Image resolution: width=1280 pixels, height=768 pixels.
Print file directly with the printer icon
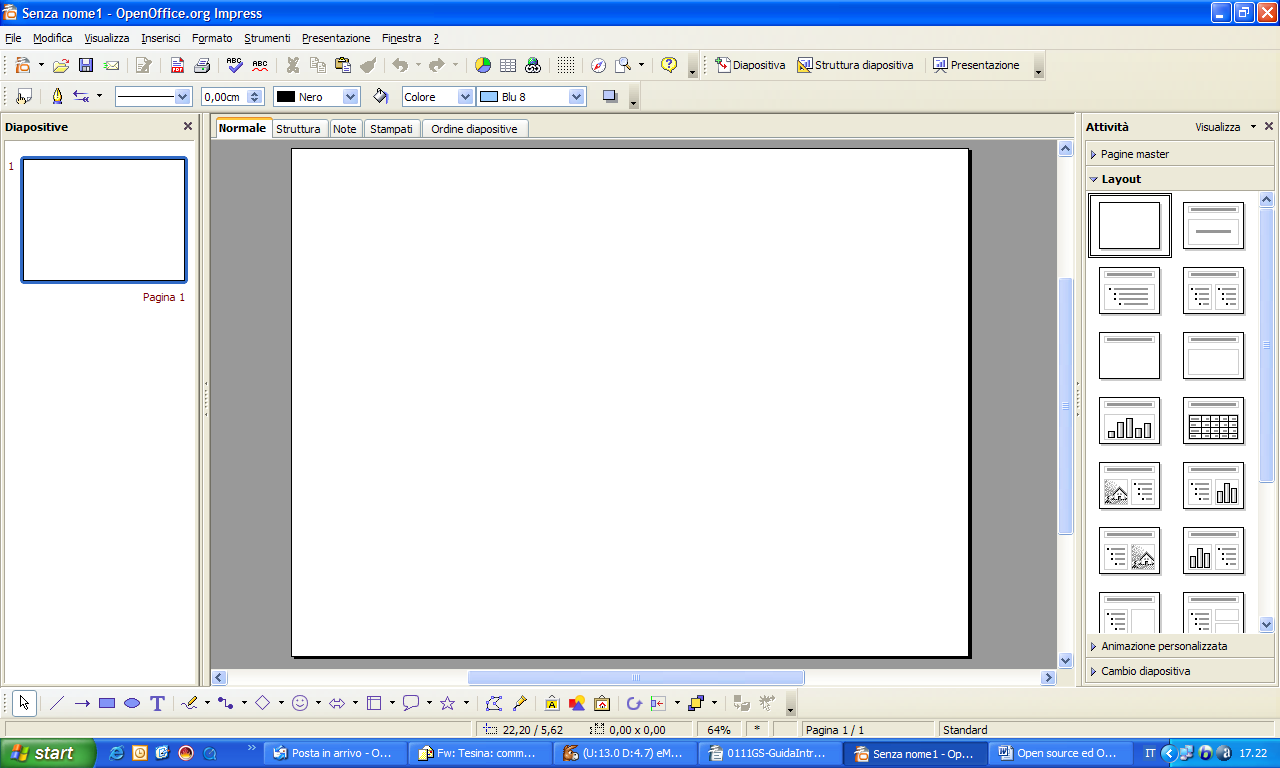(202, 65)
